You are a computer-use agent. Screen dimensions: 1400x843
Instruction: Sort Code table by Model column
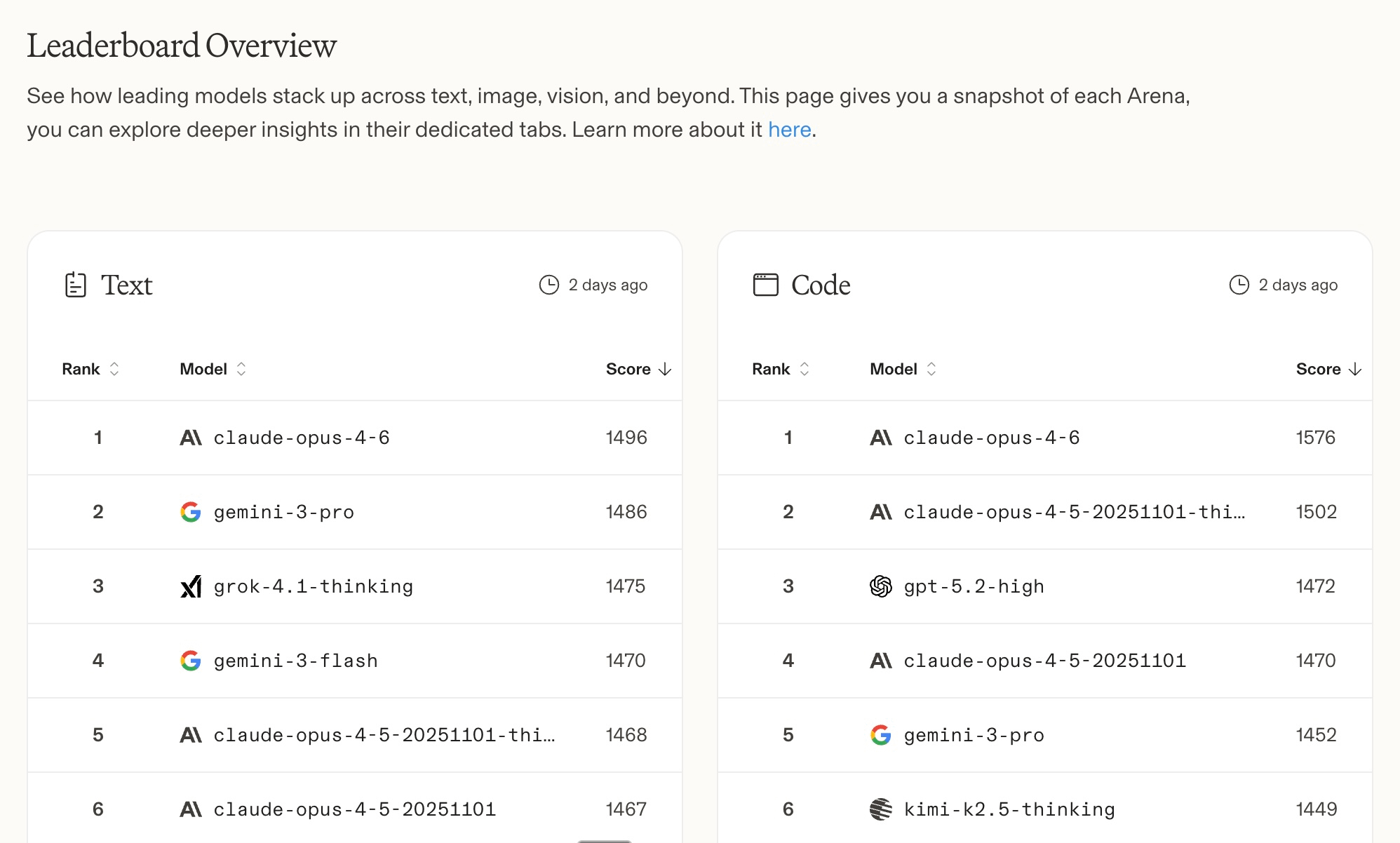[903, 369]
